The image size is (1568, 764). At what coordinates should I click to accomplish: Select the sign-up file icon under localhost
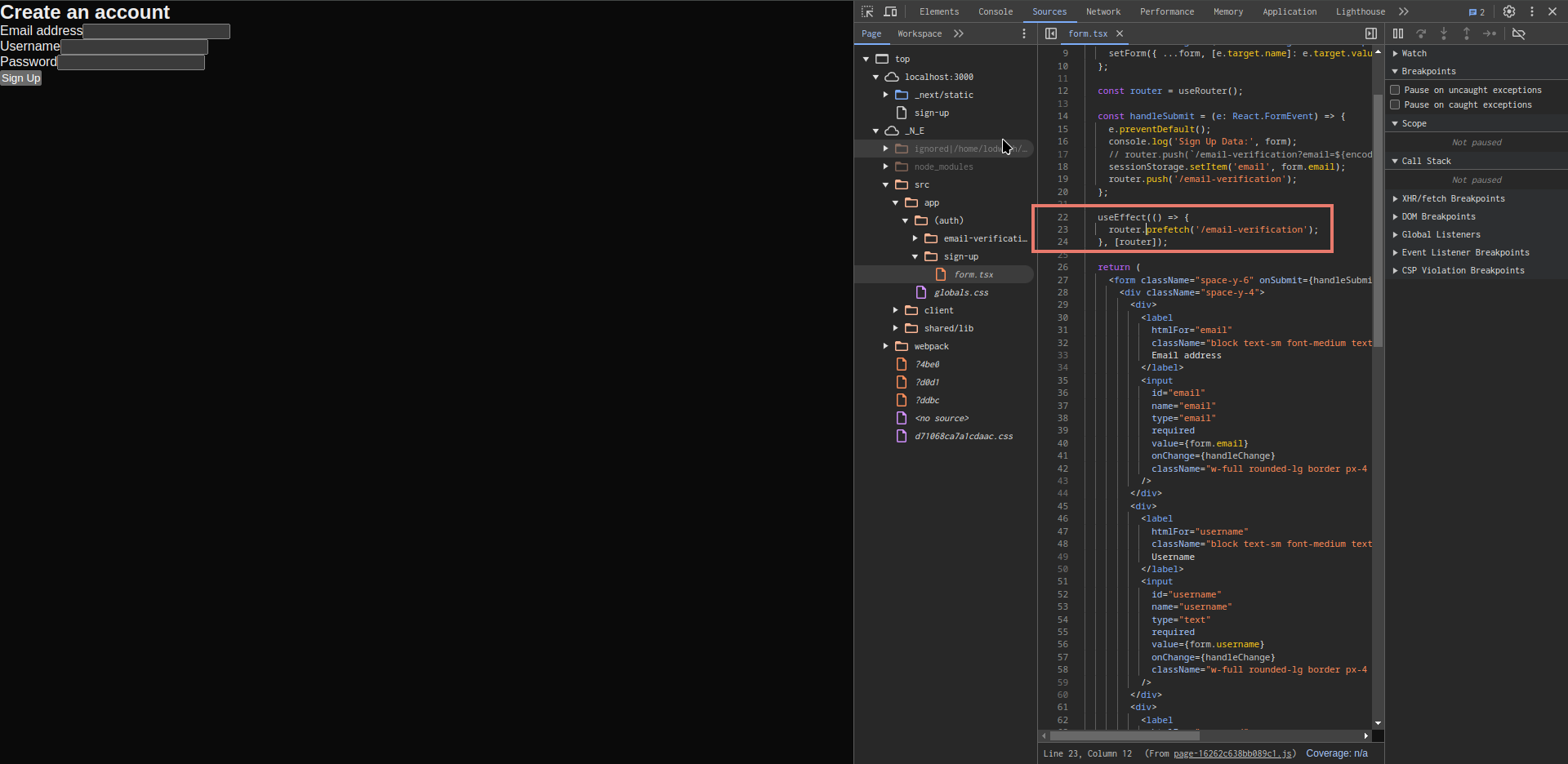click(x=902, y=113)
